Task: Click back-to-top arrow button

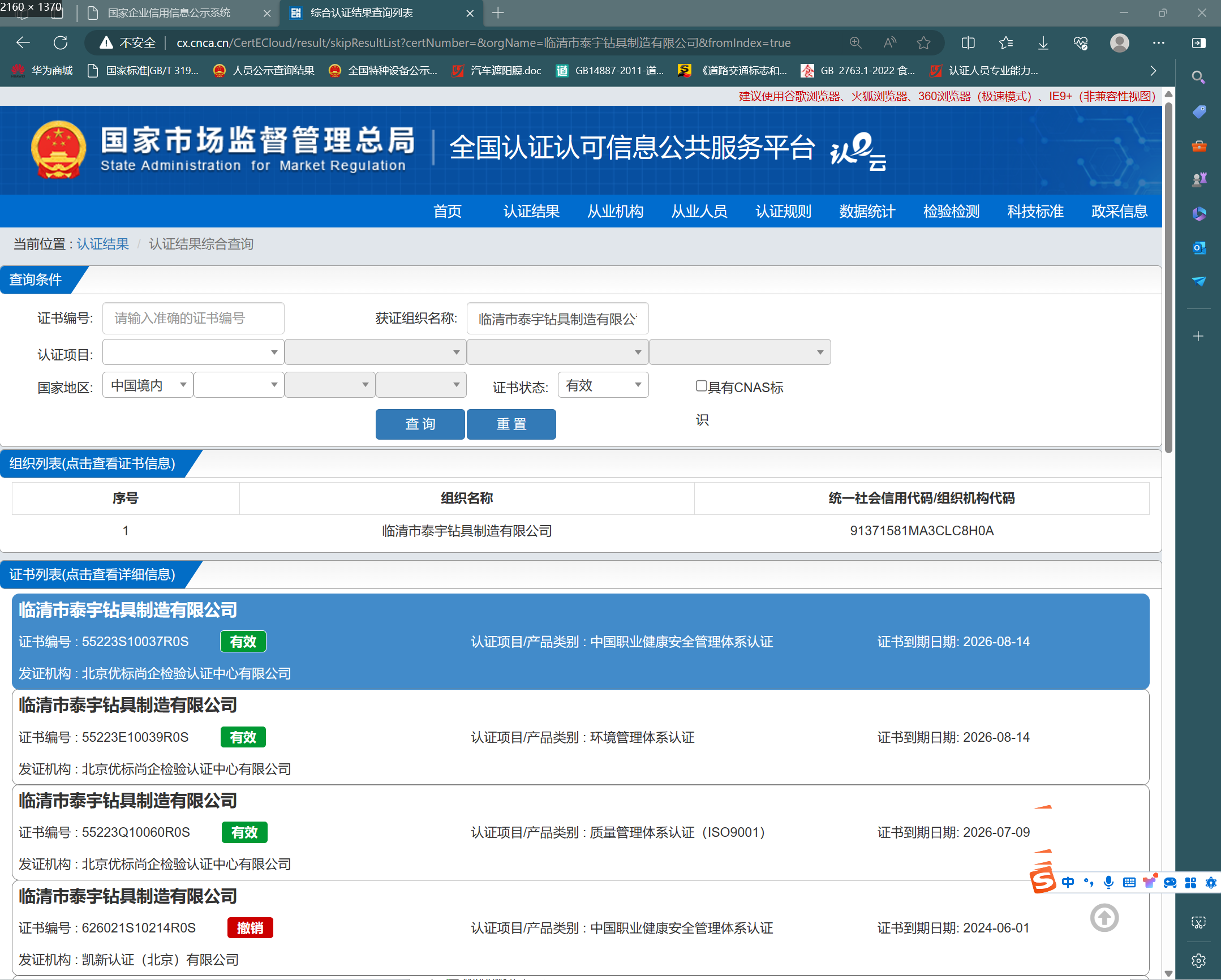Action: pos(1104,918)
